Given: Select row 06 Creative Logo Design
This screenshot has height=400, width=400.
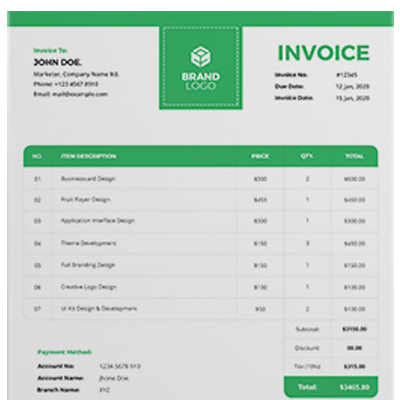Looking at the screenshot, I should click(x=200, y=287).
